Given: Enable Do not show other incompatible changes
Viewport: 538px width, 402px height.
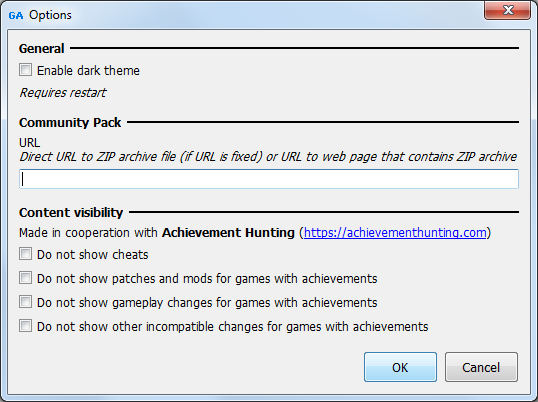Looking at the screenshot, I should 25,326.
